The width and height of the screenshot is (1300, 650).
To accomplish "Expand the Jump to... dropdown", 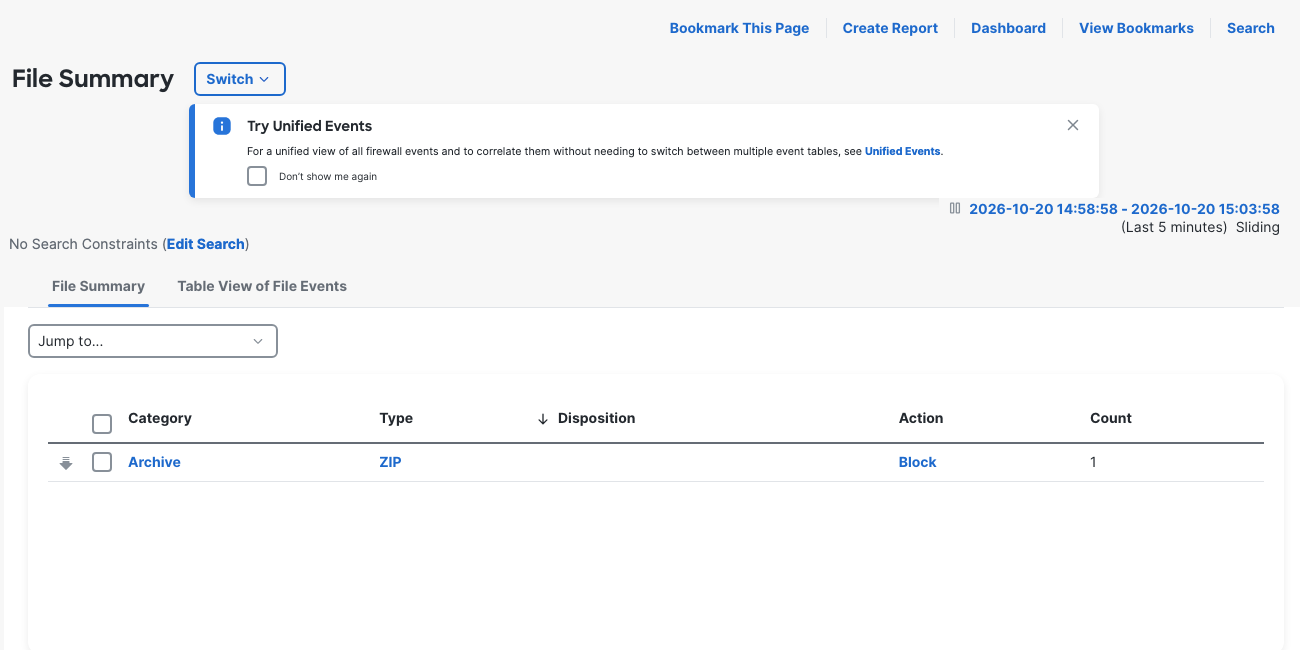I will [x=153, y=341].
